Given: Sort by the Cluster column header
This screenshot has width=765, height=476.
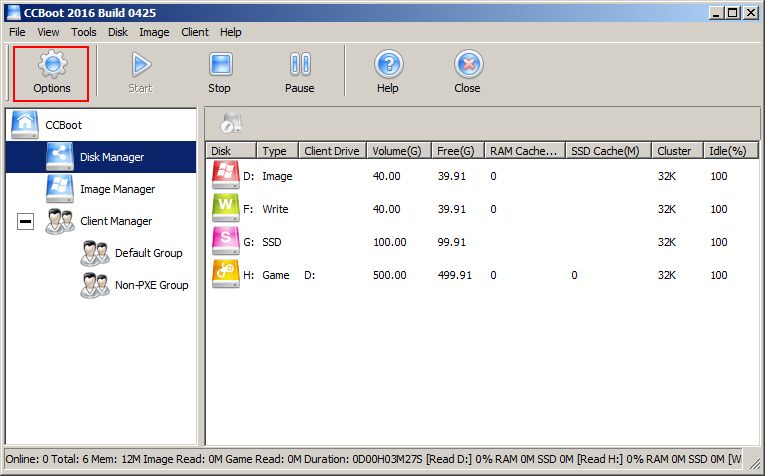Looking at the screenshot, I should point(677,151).
